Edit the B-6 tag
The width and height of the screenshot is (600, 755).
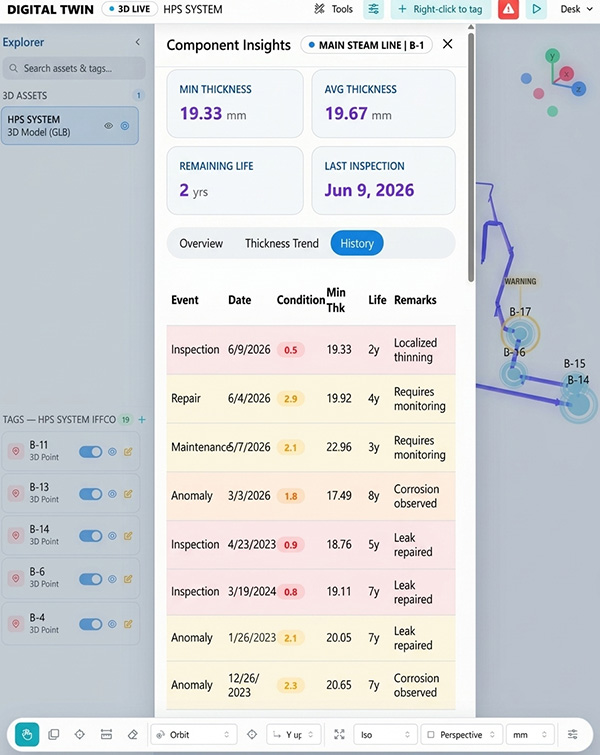(x=128, y=579)
